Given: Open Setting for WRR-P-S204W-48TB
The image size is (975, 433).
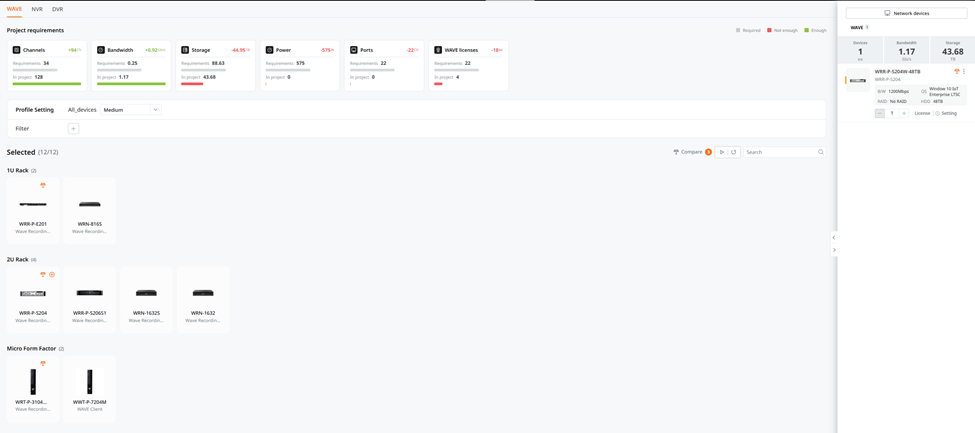Looking at the screenshot, I should point(946,113).
